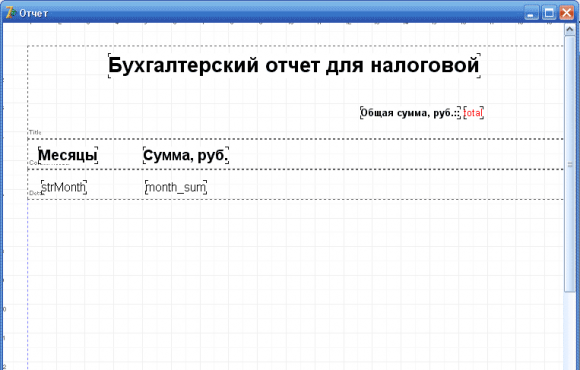Screen dimensions: 580x370
Task: Select the report title label 'Бухгалтерский отчет для налоговой'
Action: click(x=294, y=65)
